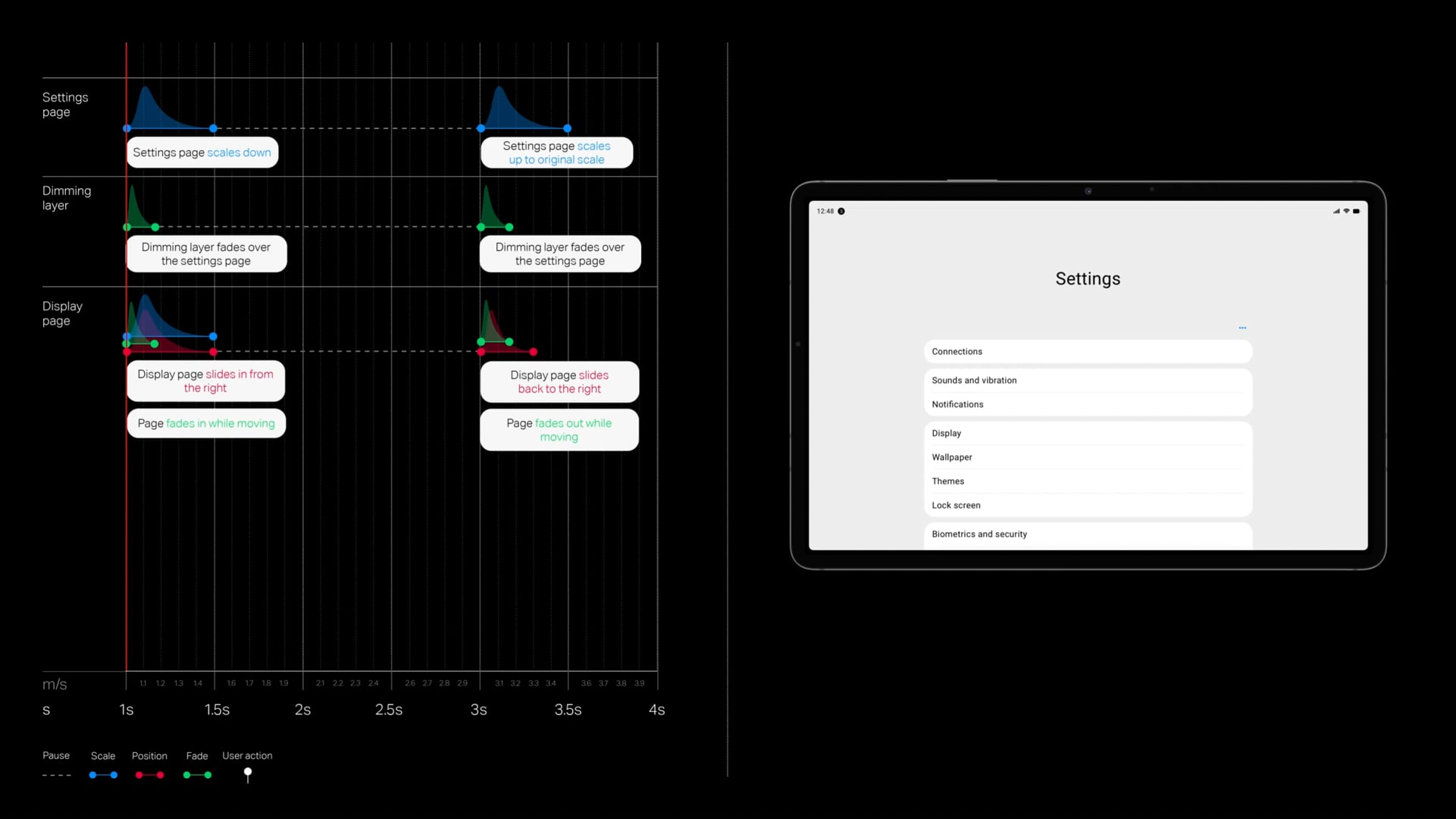Click first 'Dimming layer fades over' tooltip

pyautogui.click(x=206, y=254)
